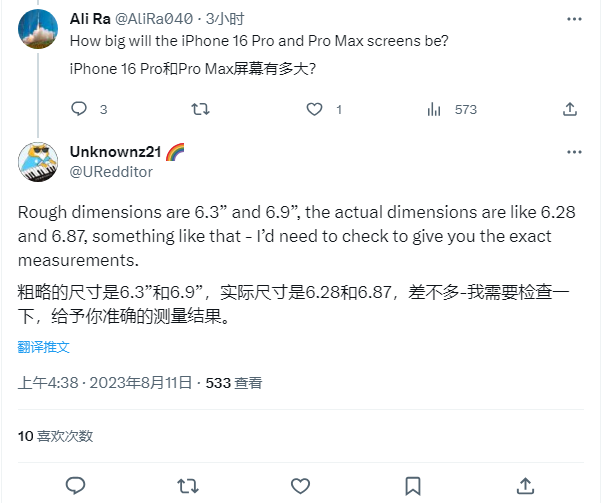
Task: Open more options on Ali Ra's tweet
Action: coord(574,19)
